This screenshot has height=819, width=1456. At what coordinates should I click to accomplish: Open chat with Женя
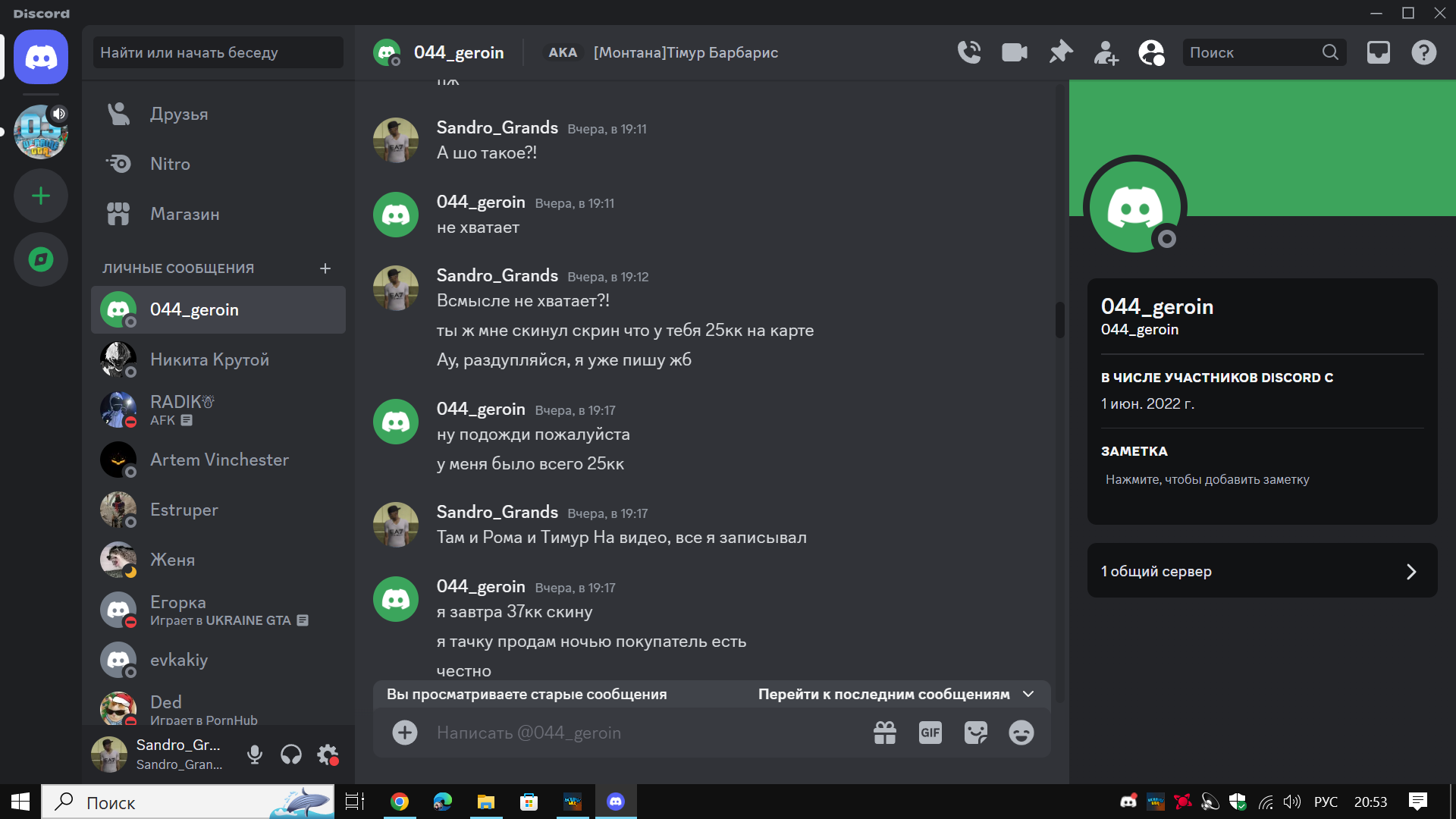click(x=218, y=560)
